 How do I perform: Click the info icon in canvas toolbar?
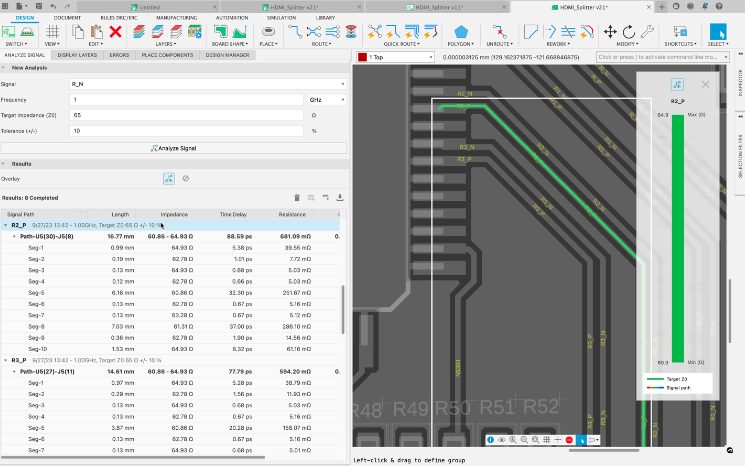(491, 440)
